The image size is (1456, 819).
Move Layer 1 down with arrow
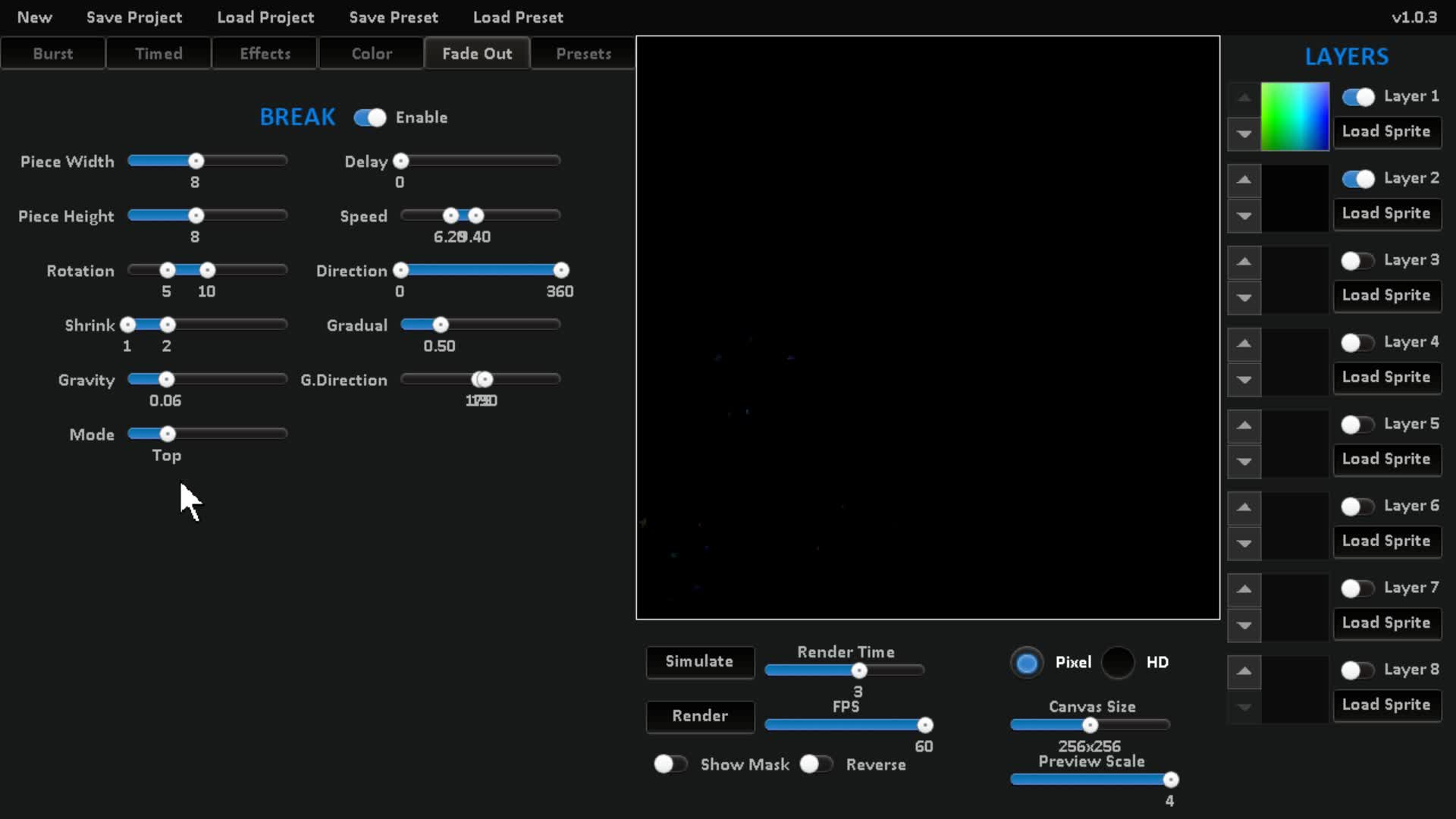pos(1244,133)
